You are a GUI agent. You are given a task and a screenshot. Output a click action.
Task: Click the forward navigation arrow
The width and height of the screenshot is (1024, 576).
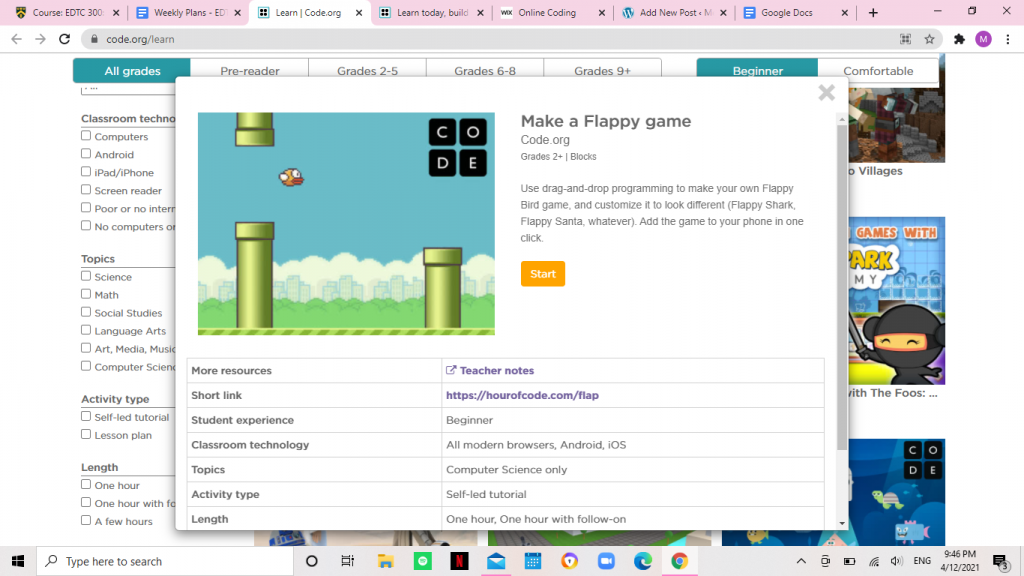(x=40, y=39)
